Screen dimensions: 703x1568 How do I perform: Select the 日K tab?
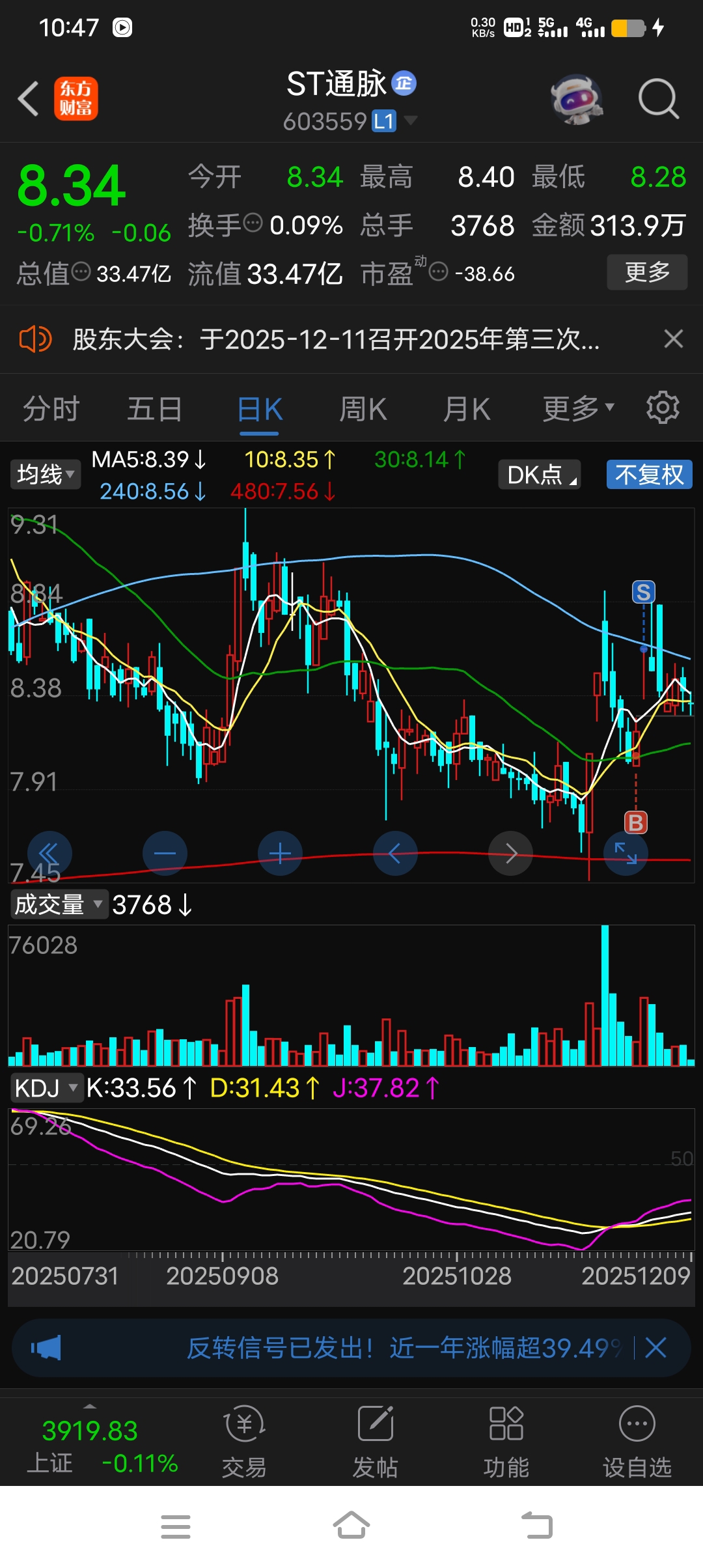click(x=260, y=410)
